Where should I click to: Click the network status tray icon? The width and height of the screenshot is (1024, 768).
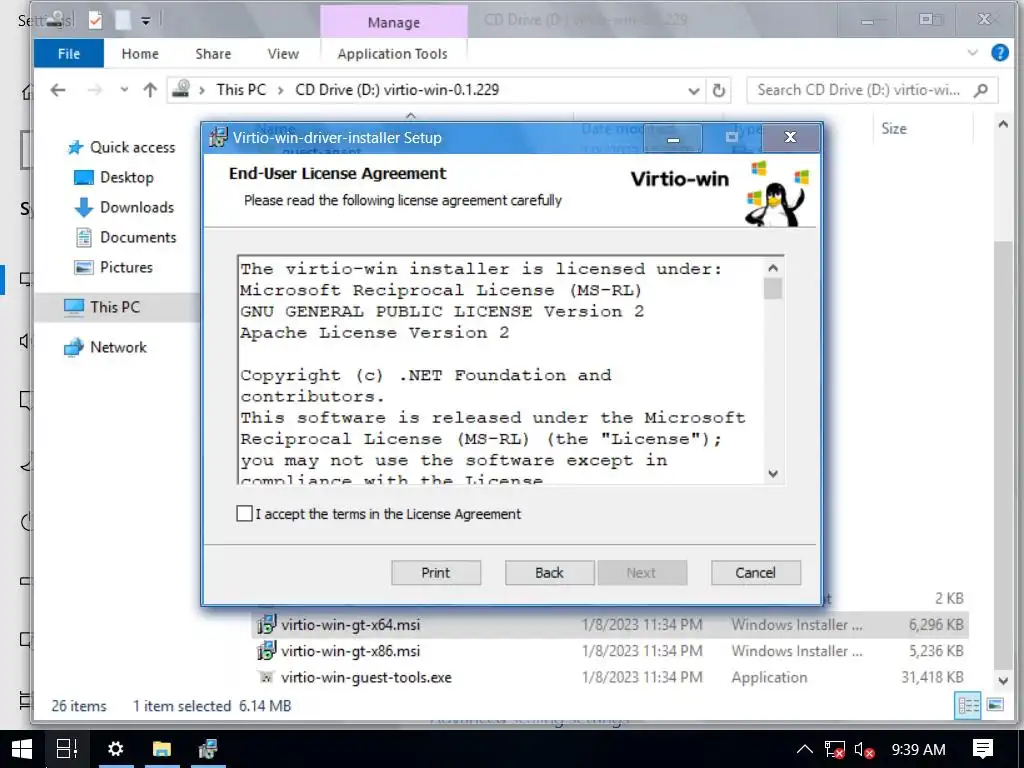(834, 750)
